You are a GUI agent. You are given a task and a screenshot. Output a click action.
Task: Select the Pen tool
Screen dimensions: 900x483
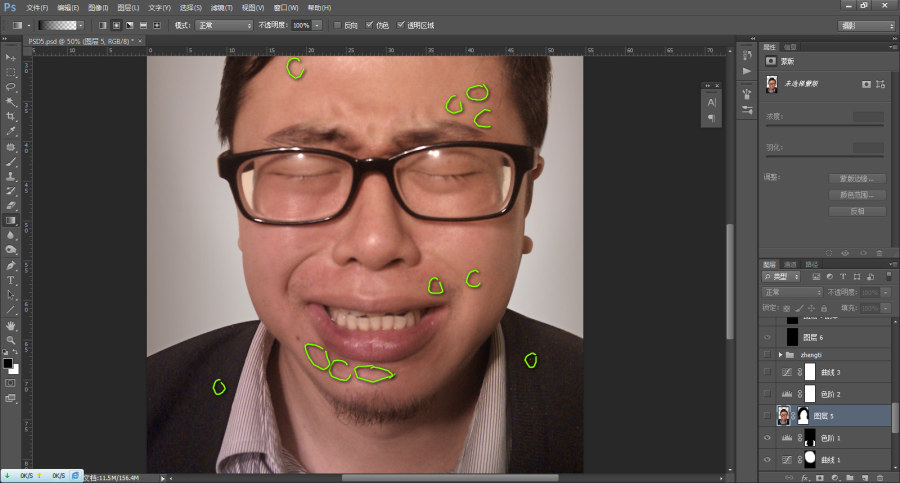10,265
